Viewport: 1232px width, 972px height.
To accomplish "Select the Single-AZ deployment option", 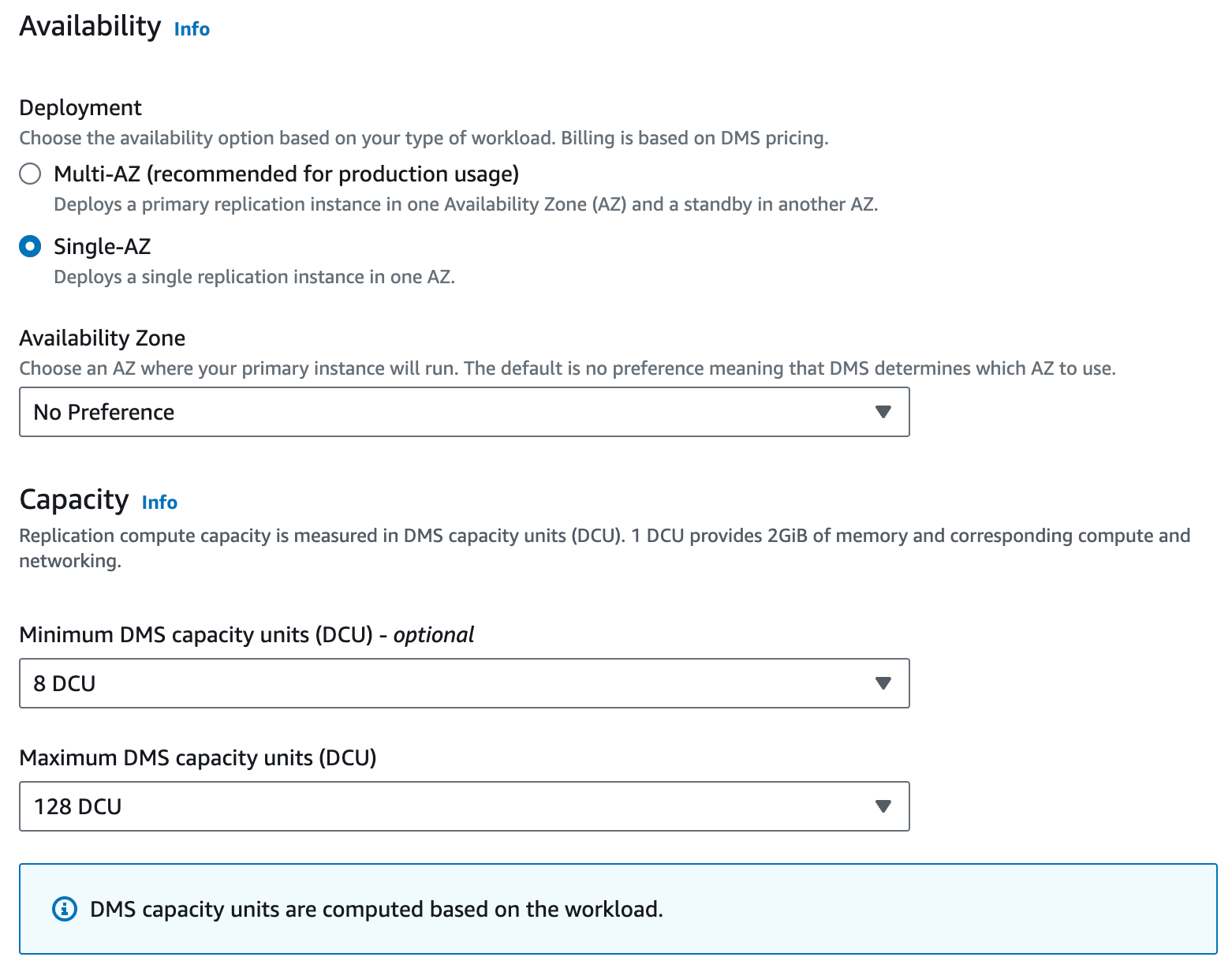I will point(29,246).
